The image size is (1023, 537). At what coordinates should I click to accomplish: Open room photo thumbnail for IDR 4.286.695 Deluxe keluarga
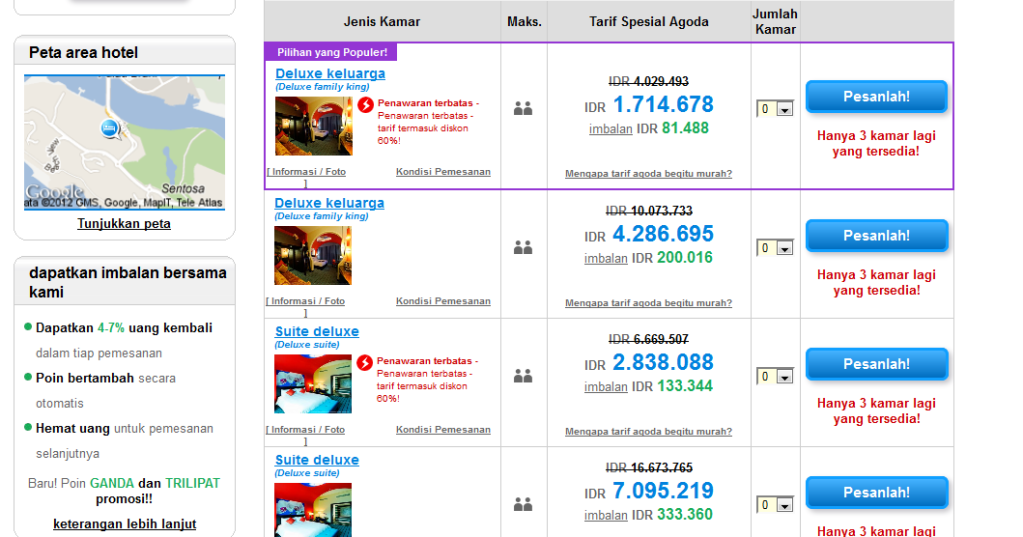coord(313,255)
